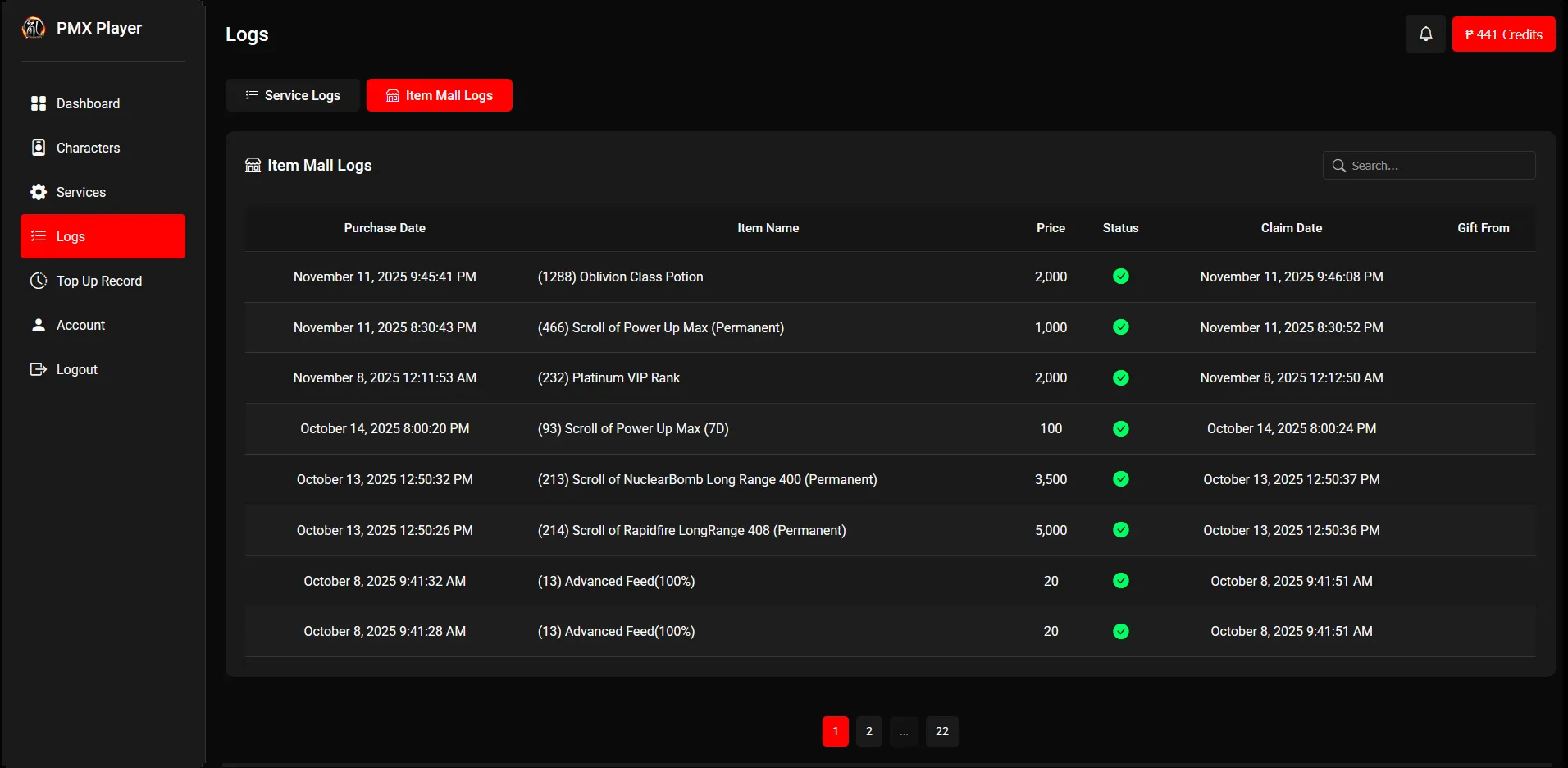The height and width of the screenshot is (768, 1568).
Task: Click the Price column header
Action: pyautogui.click(x=1051, y=228)
